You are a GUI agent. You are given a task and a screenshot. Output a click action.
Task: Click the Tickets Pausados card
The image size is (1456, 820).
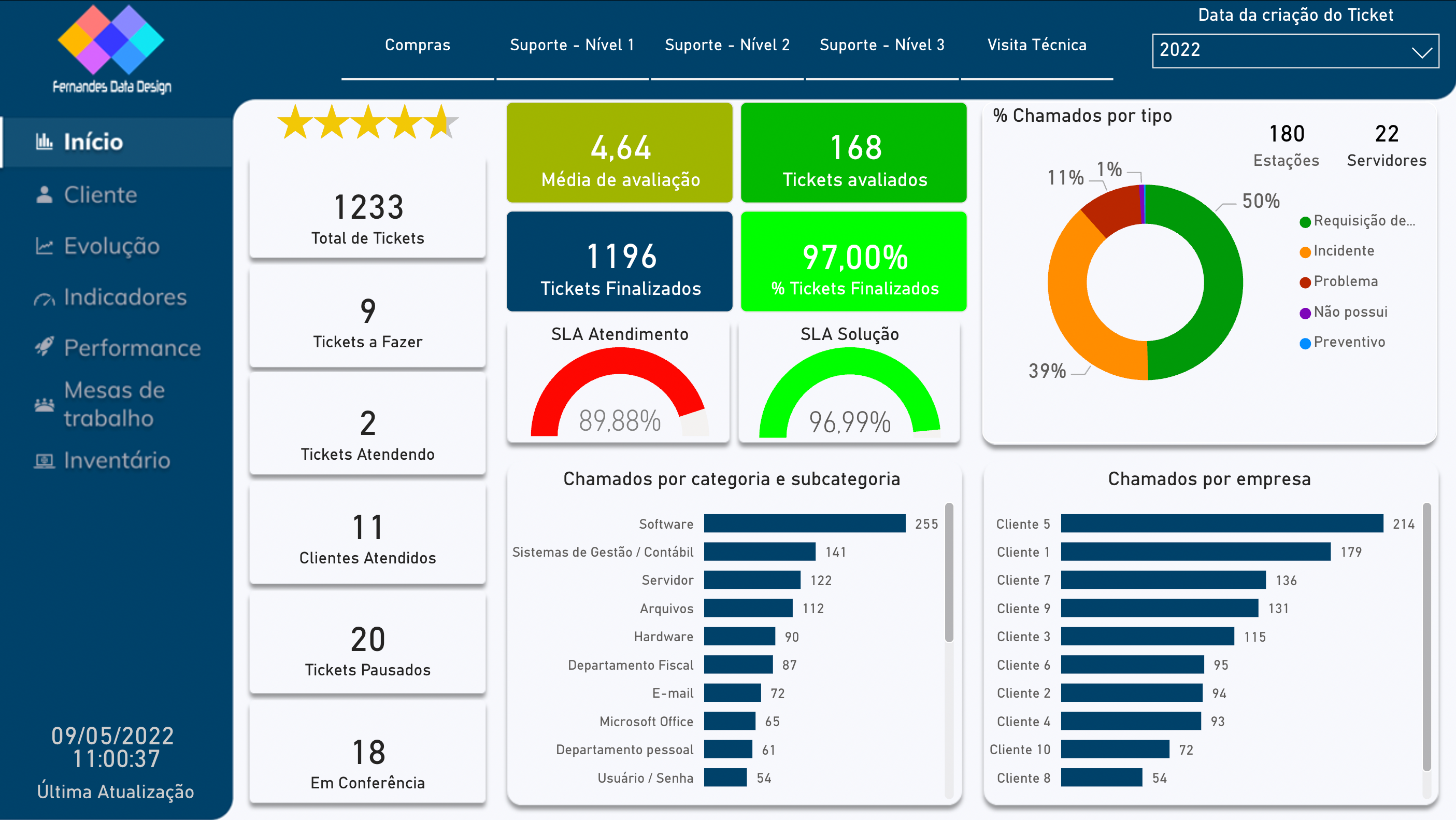pyautogui.click(x=367, y=645)
